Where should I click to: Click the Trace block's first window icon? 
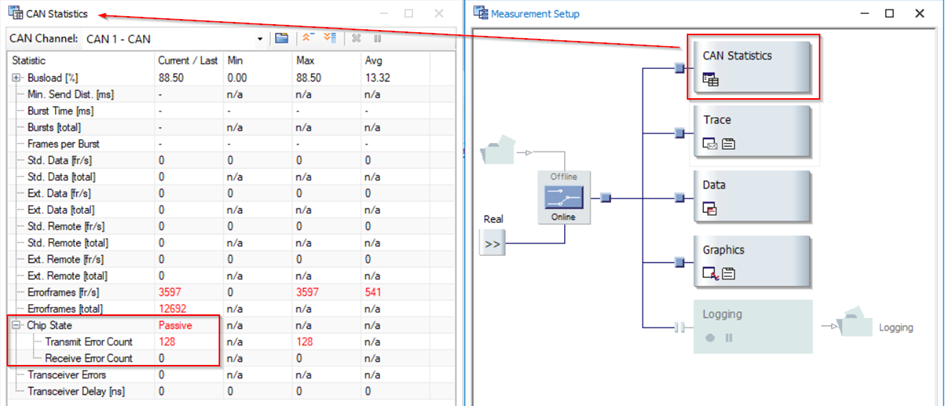pyautogui.click(x=711, y=144)
